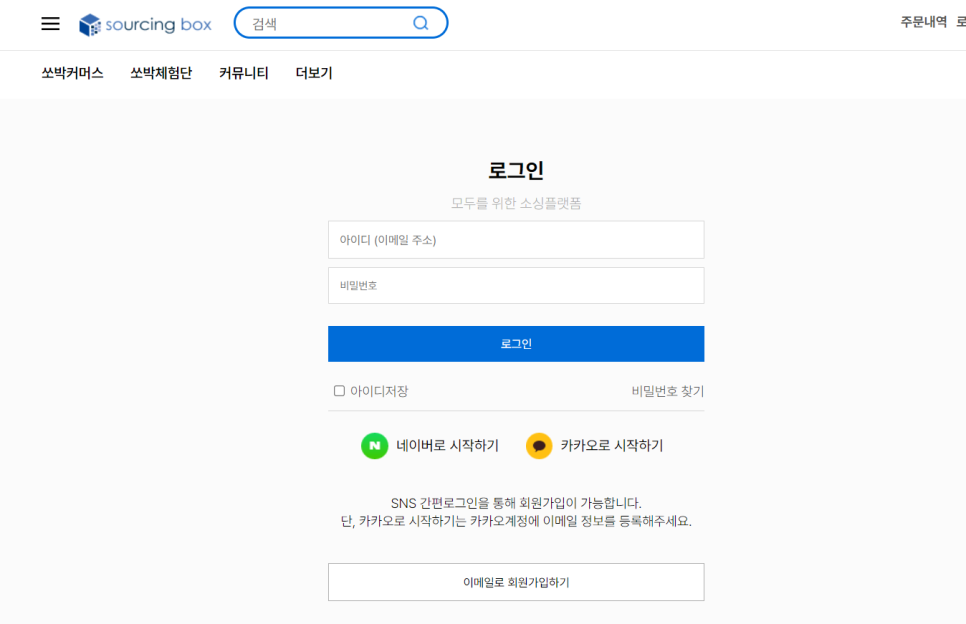This screenshot has width=966, height=624.
Task: Click the blue 로그인 button
Action: 516,344
